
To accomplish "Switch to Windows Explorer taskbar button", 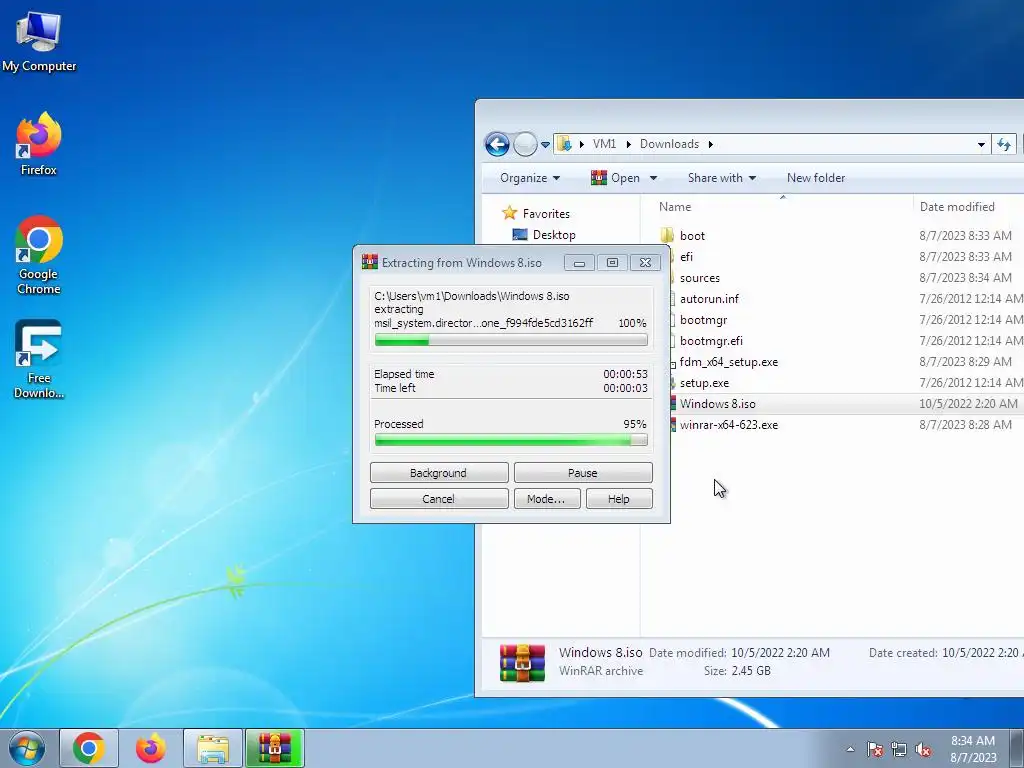I will point(213,748).
